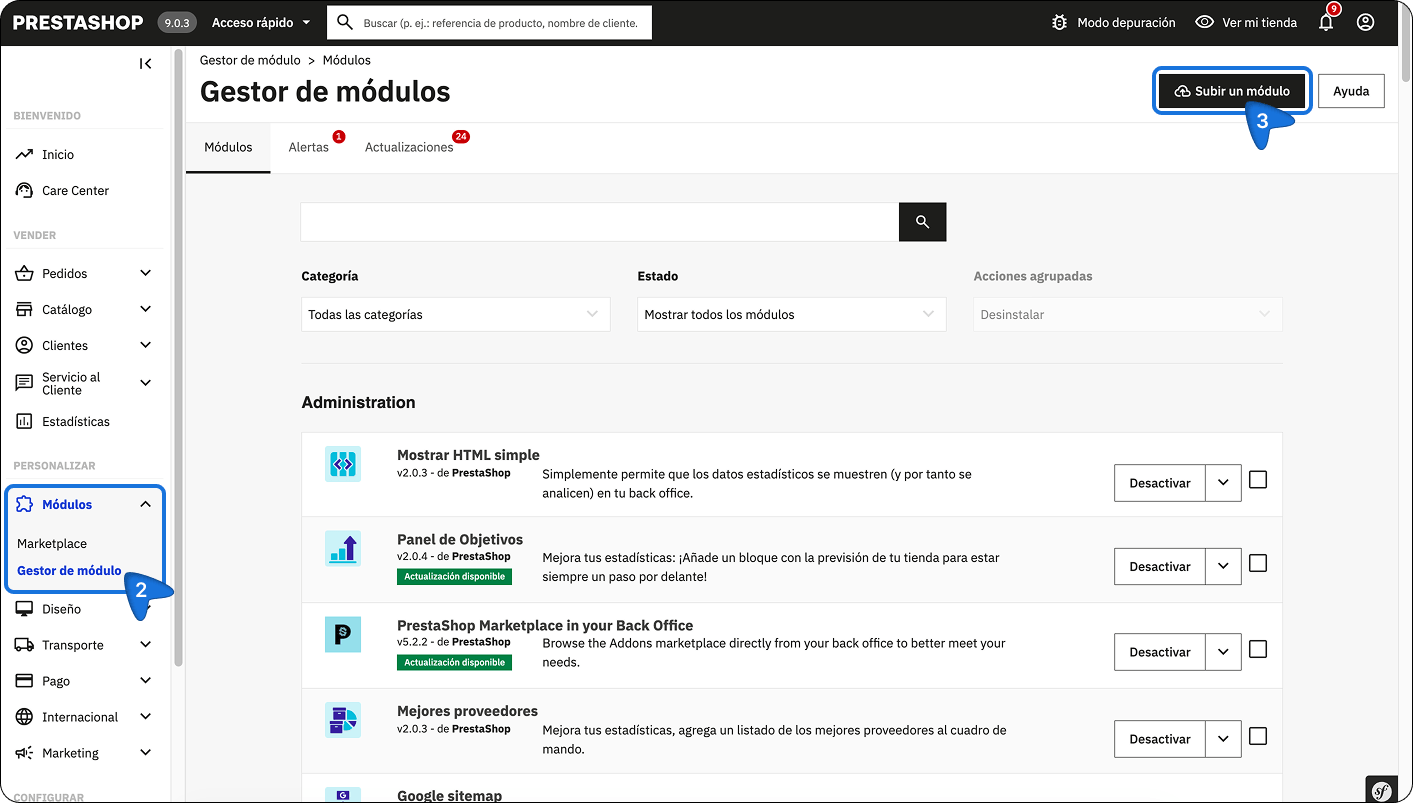Deactivate the Mostrar HTML simple module
The height and width of the screenshot is (803, 1413).
pos(1160,483)
